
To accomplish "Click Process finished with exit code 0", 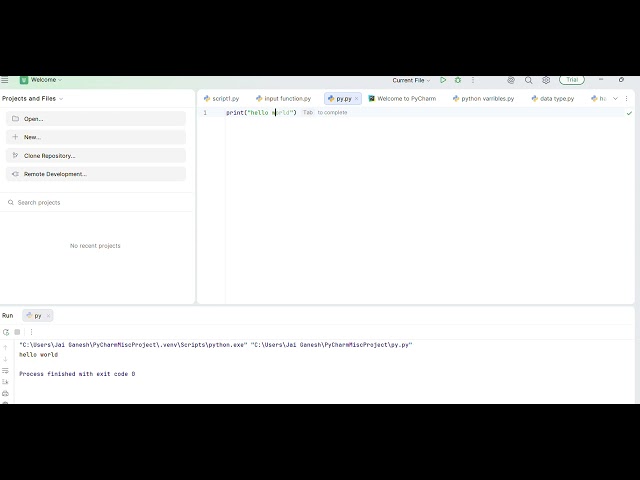I will 77,374.
